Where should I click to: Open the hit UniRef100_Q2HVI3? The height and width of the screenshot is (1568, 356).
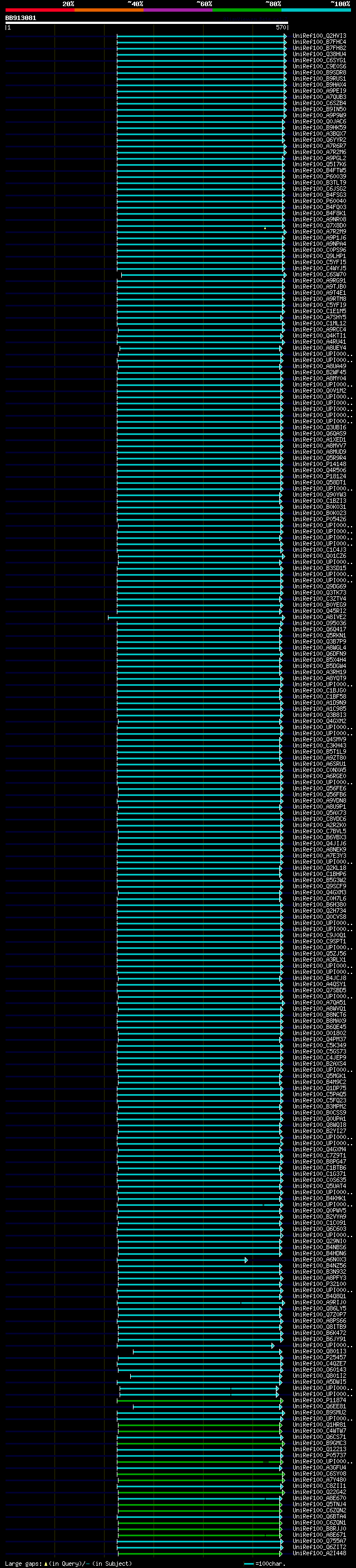pyautogui.click(x=319, y=37)
